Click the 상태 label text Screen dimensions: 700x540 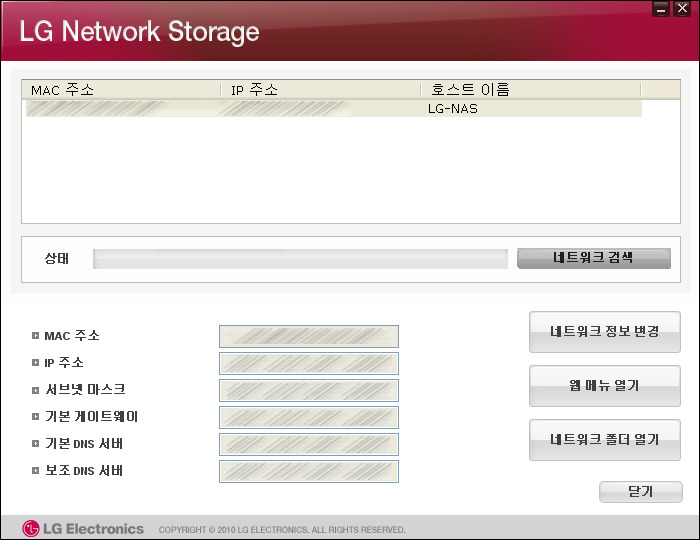click(x=57, y=258)
